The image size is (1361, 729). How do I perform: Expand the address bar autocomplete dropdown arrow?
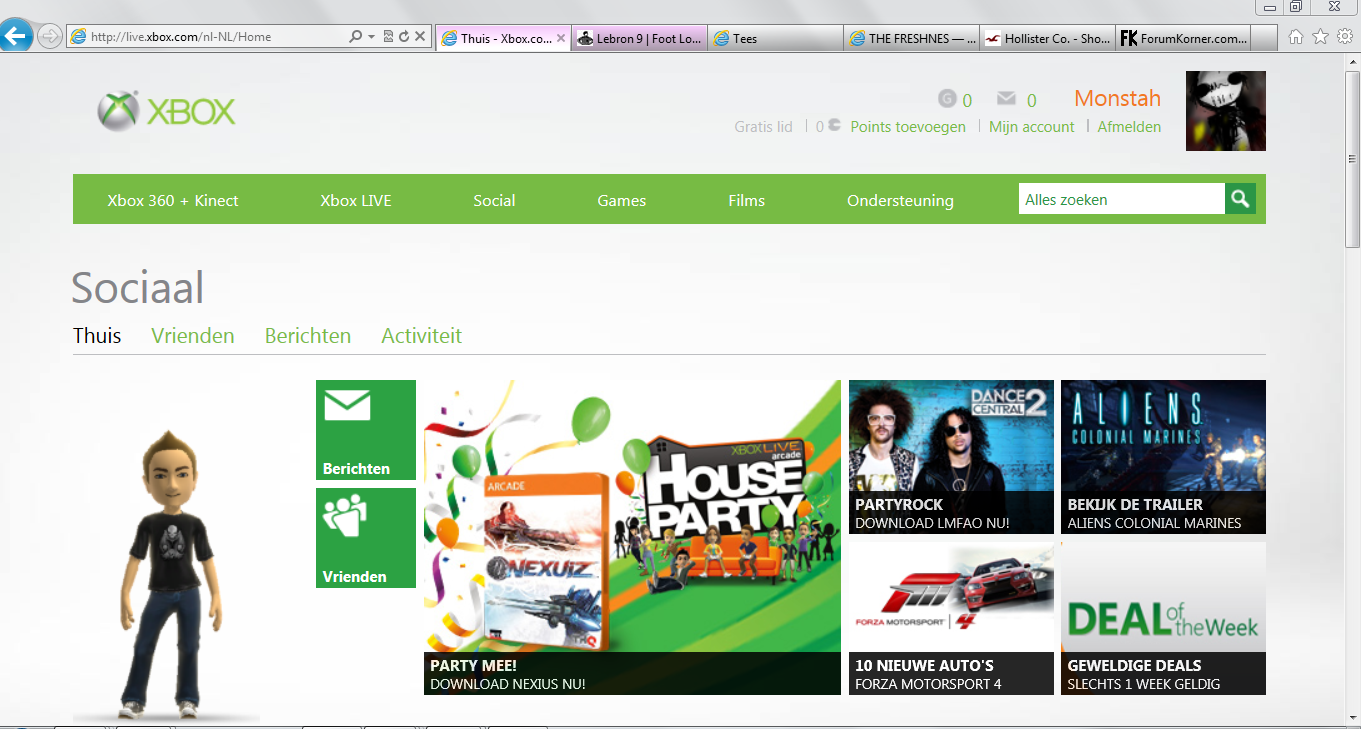[x=371, y=37]
